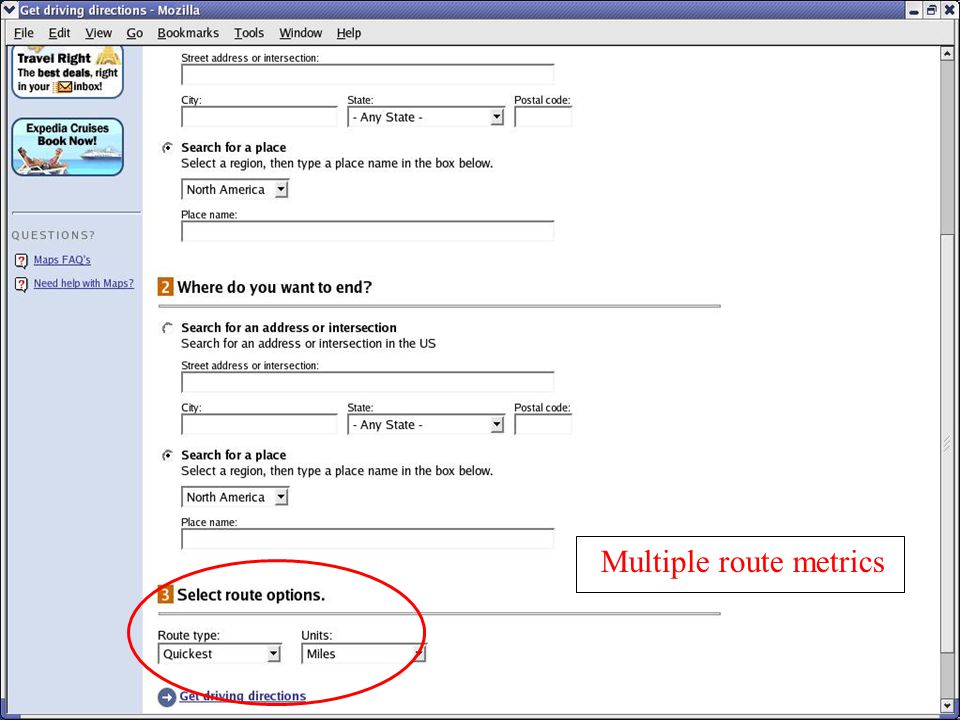This screenshot has height=720, width=960.
Task: Click the vertical scrollbar up arrow
Action: (x=947, y=54)
